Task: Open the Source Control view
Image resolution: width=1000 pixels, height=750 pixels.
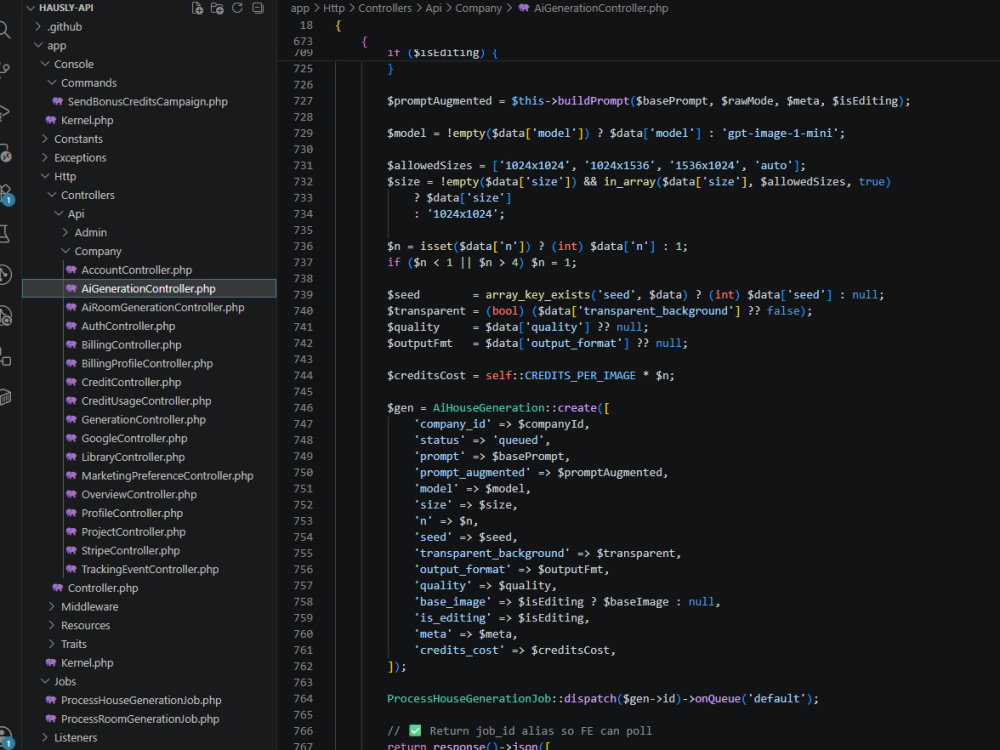Action: coord(5,68)
